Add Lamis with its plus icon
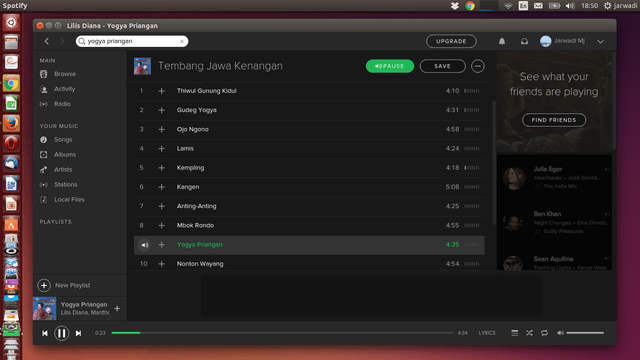 tap(162, 149)
